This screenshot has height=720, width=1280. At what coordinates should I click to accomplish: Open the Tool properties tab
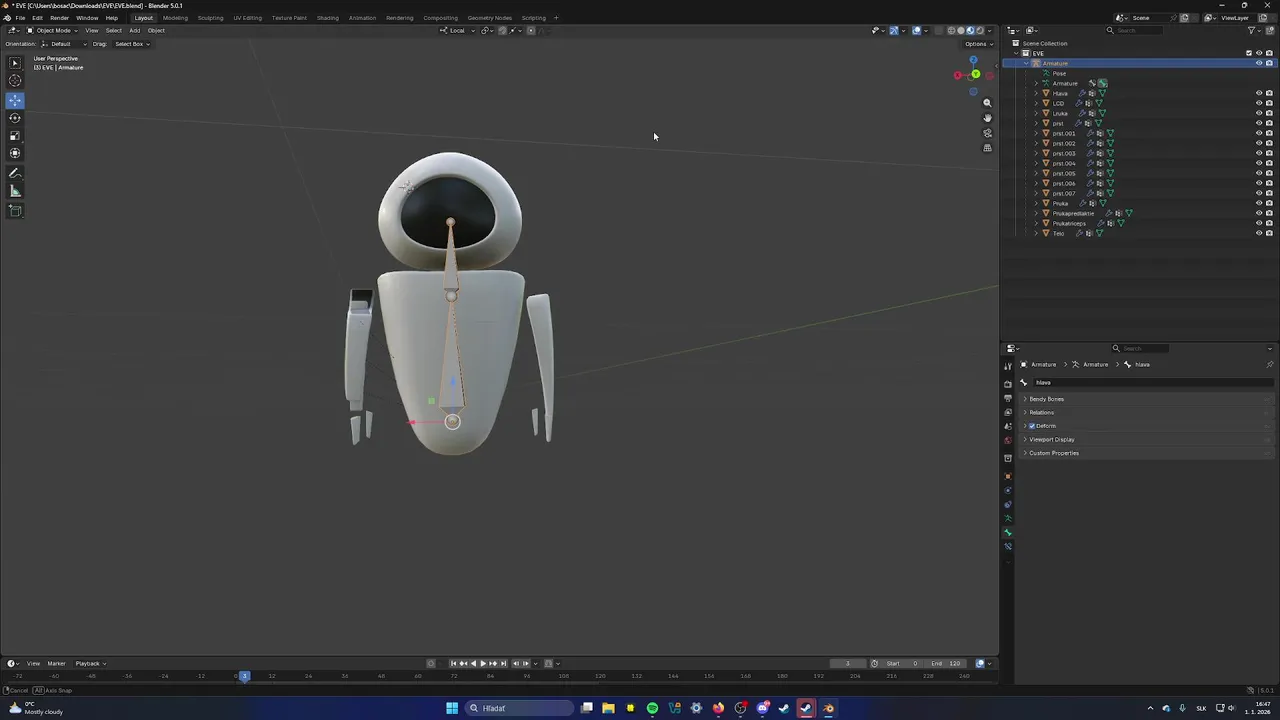[1008, 367]
